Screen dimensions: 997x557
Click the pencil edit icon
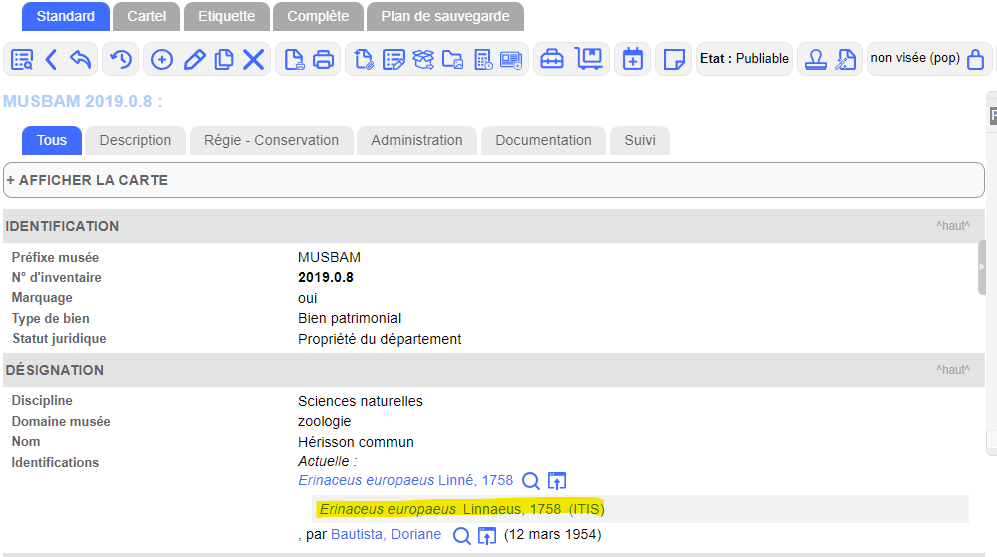pos(194,60)
